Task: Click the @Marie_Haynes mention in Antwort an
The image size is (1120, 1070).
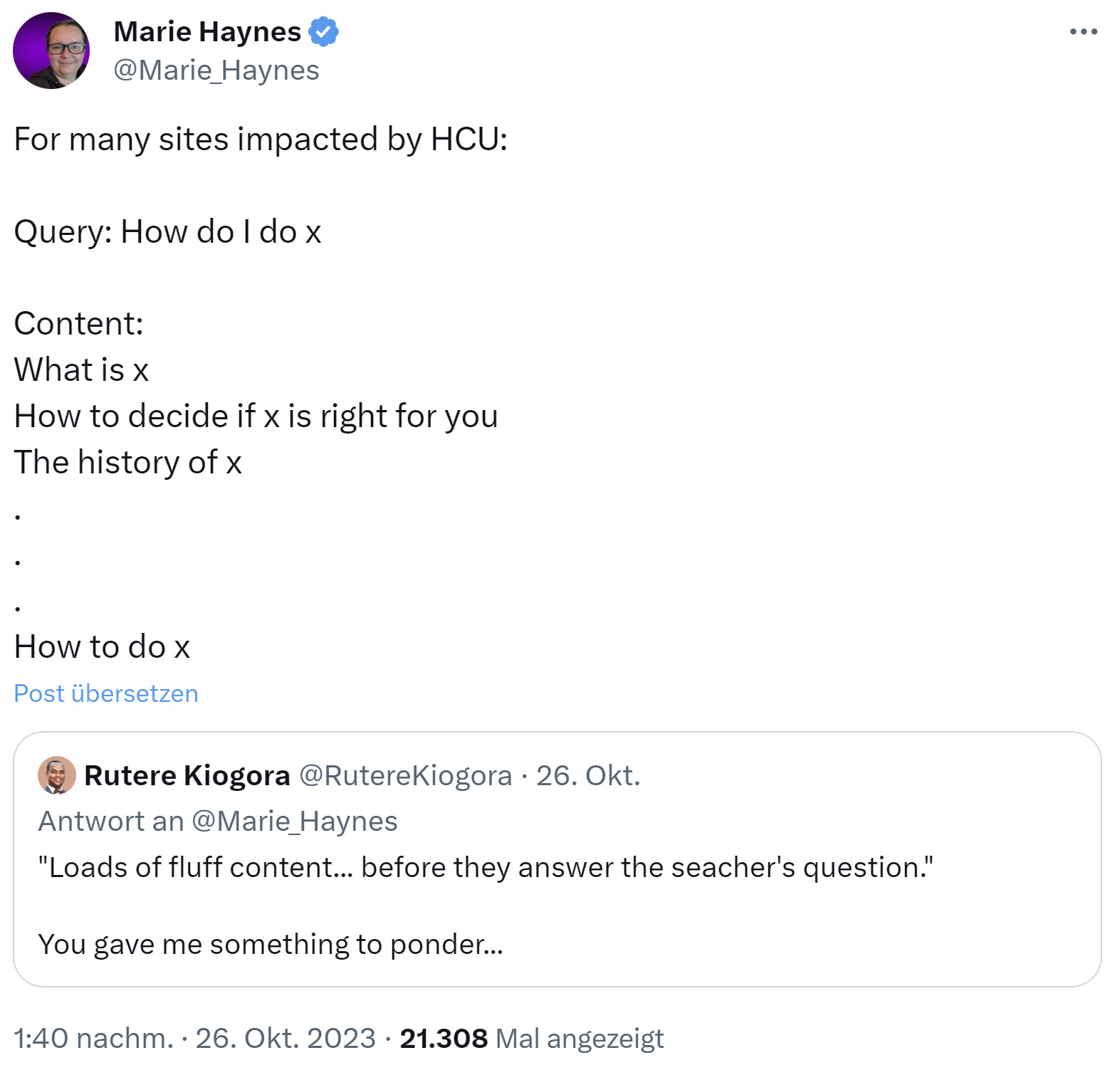Action: pos(296,821)
